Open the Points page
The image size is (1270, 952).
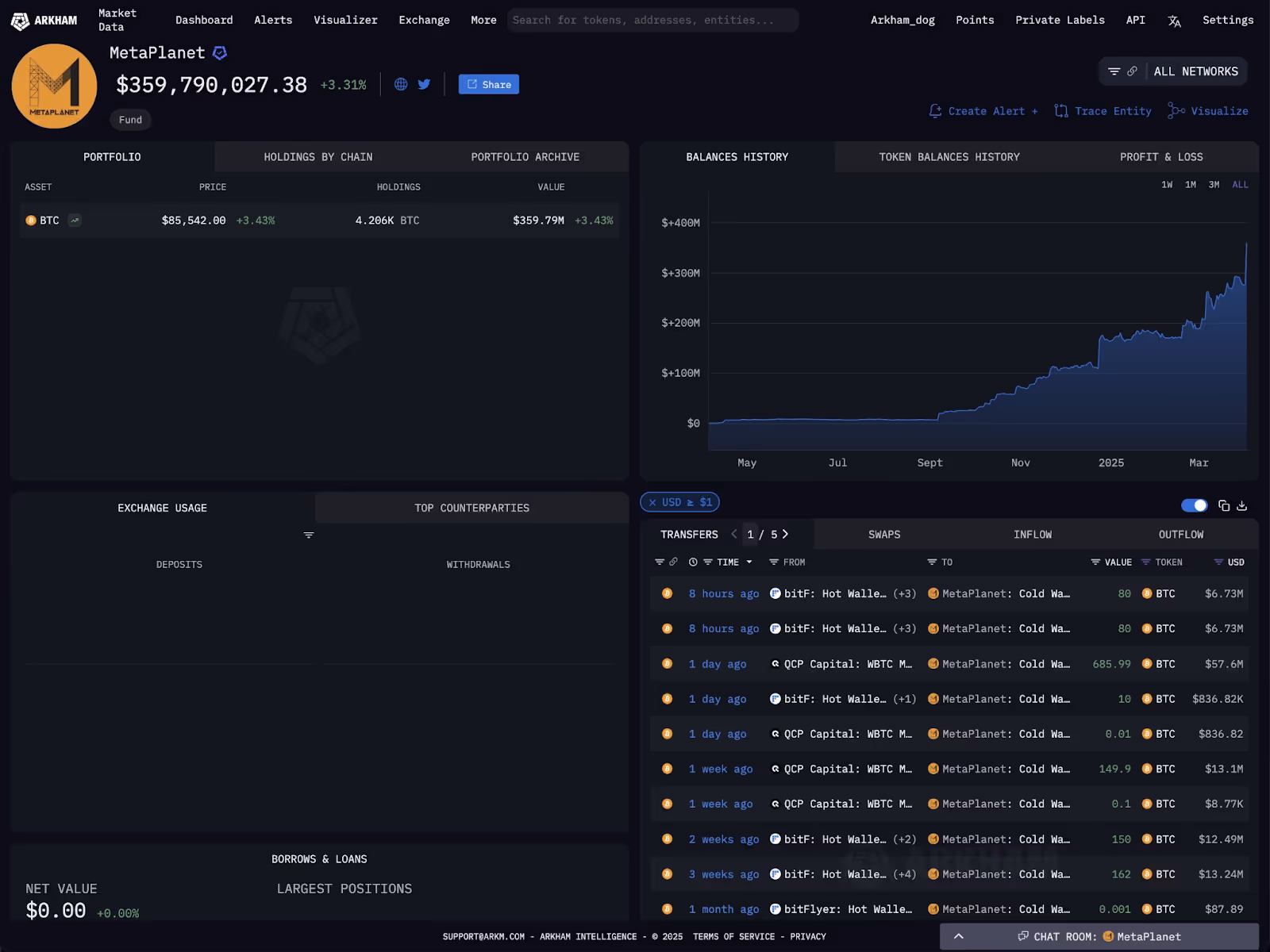click(x=975, y=21)
